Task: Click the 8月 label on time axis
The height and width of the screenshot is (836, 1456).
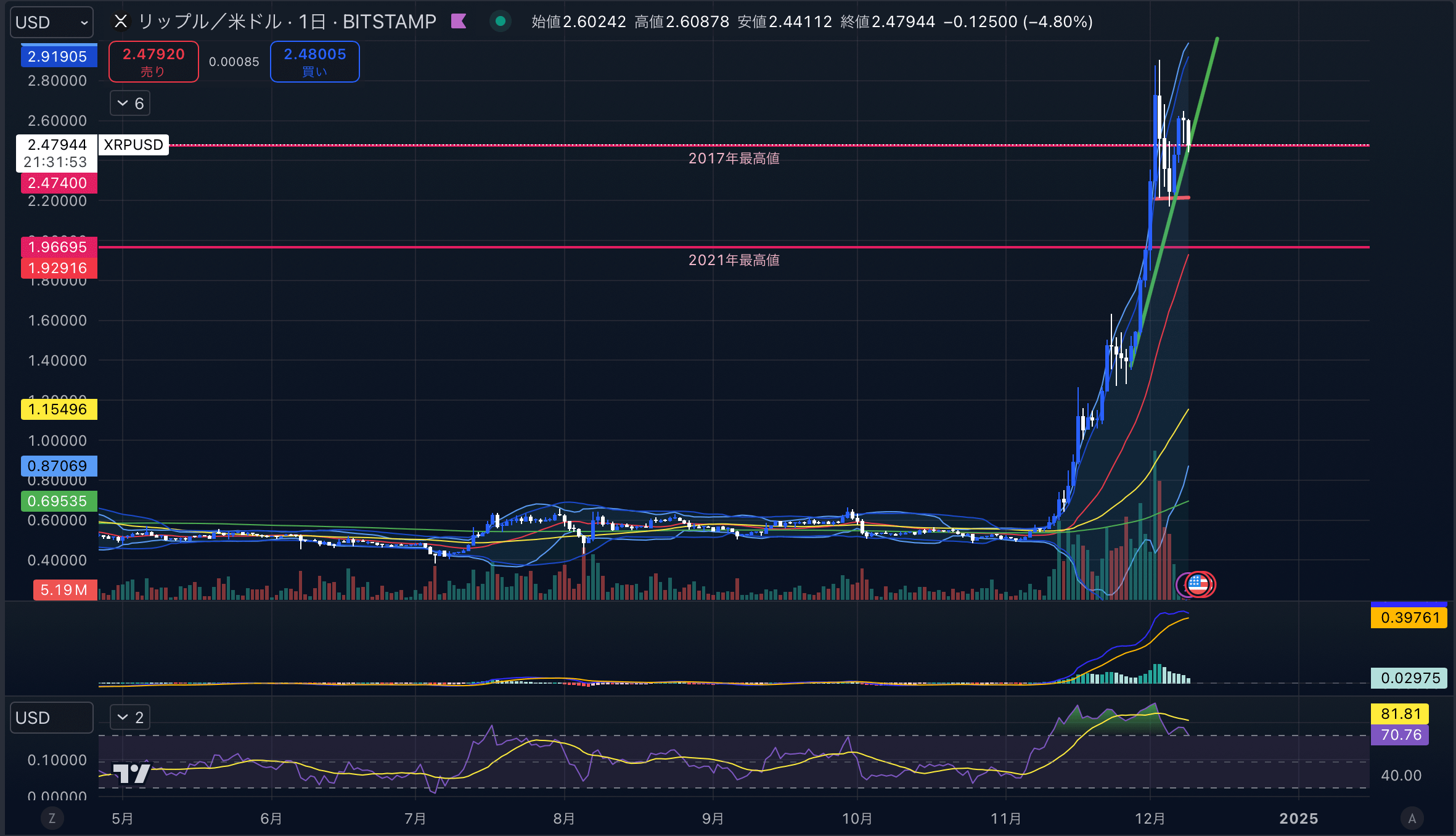Action: (564, 819)
